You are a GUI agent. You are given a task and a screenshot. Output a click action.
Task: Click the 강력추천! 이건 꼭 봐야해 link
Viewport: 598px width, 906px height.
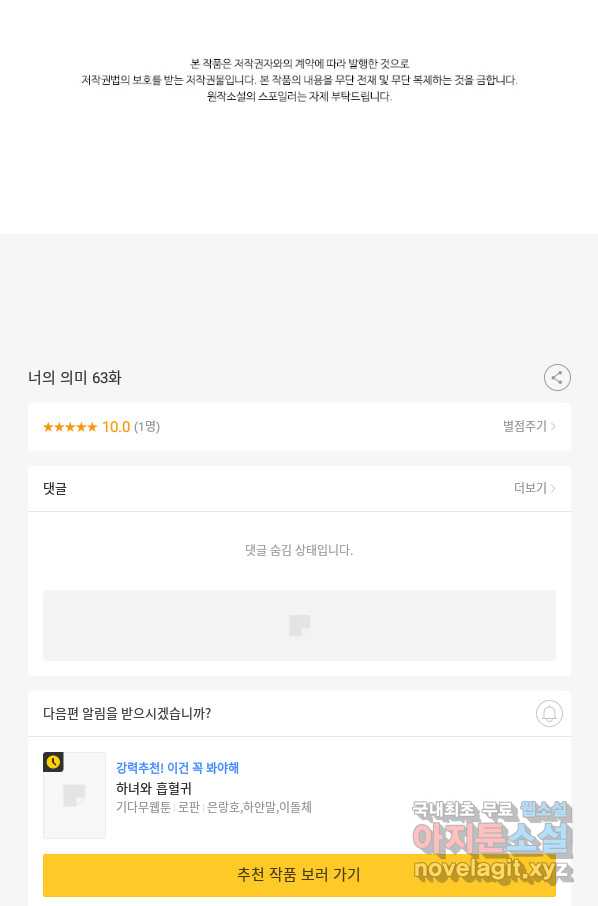(x=177, y=768)
